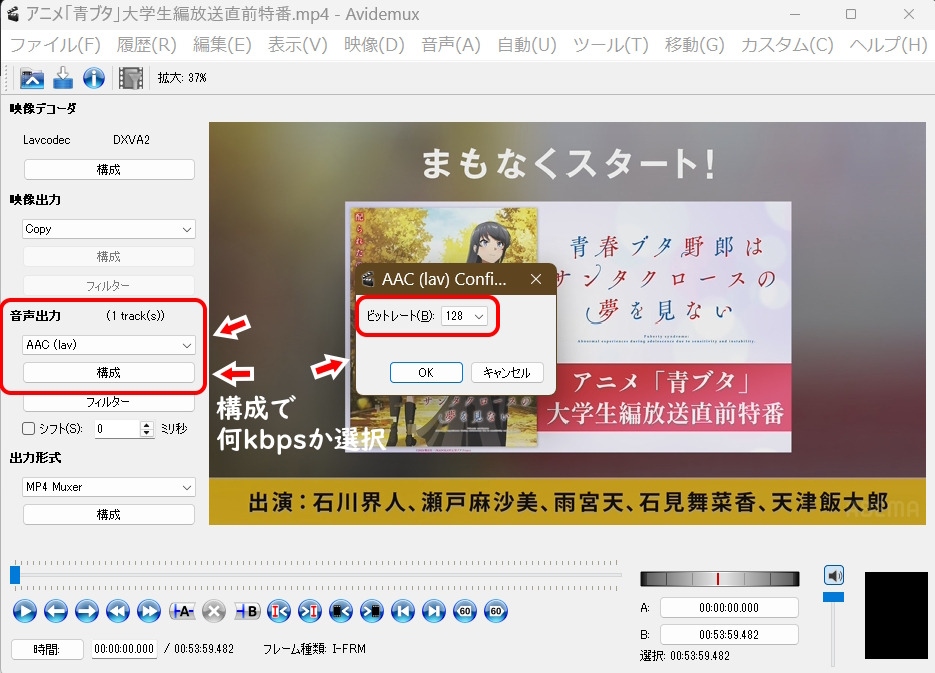Viewport: 935px width, 673px height.
Task: Open the ヘルプ(H) menu
Action: pyautogui.click(x=888, y=45)
